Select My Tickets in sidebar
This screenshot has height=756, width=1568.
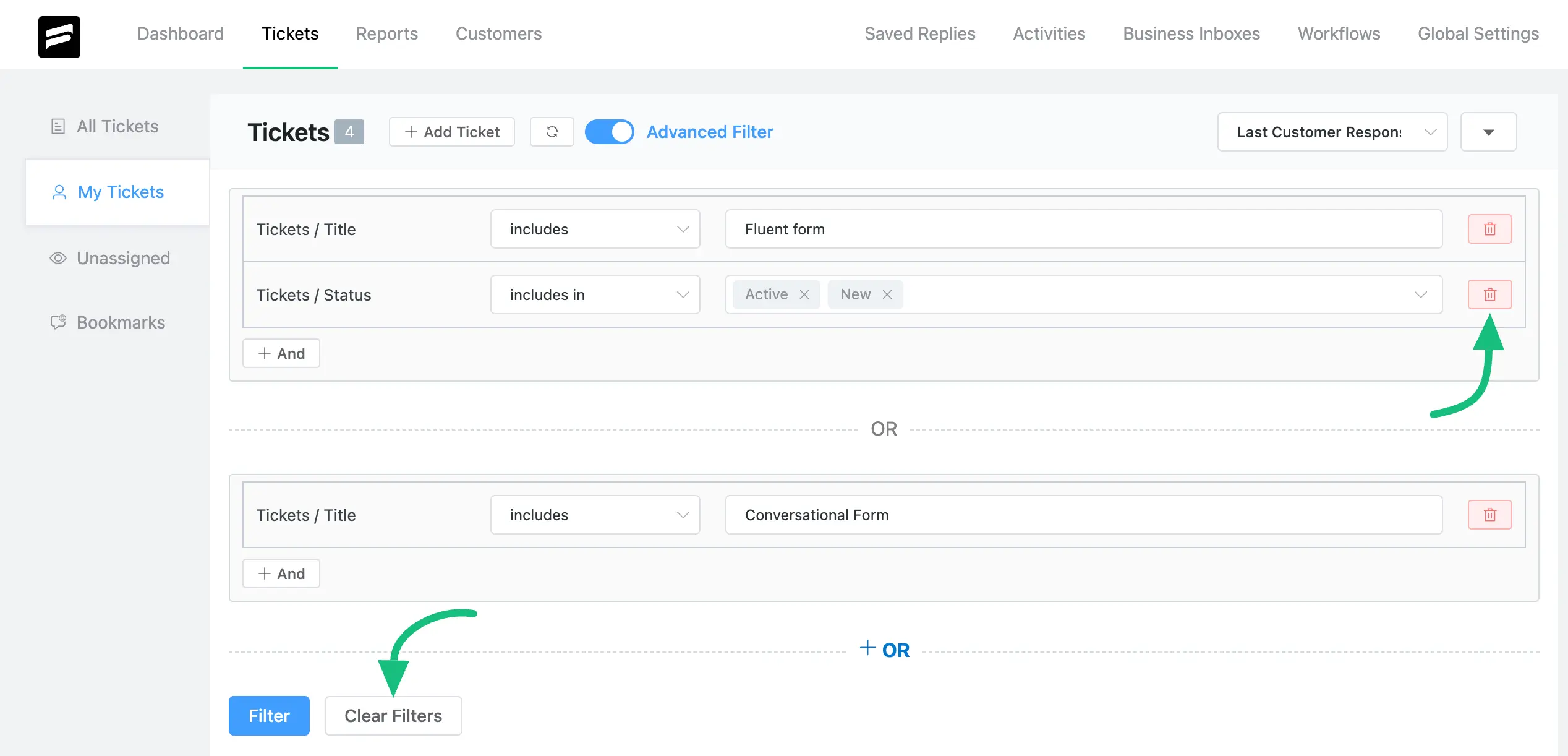[117, 192]
